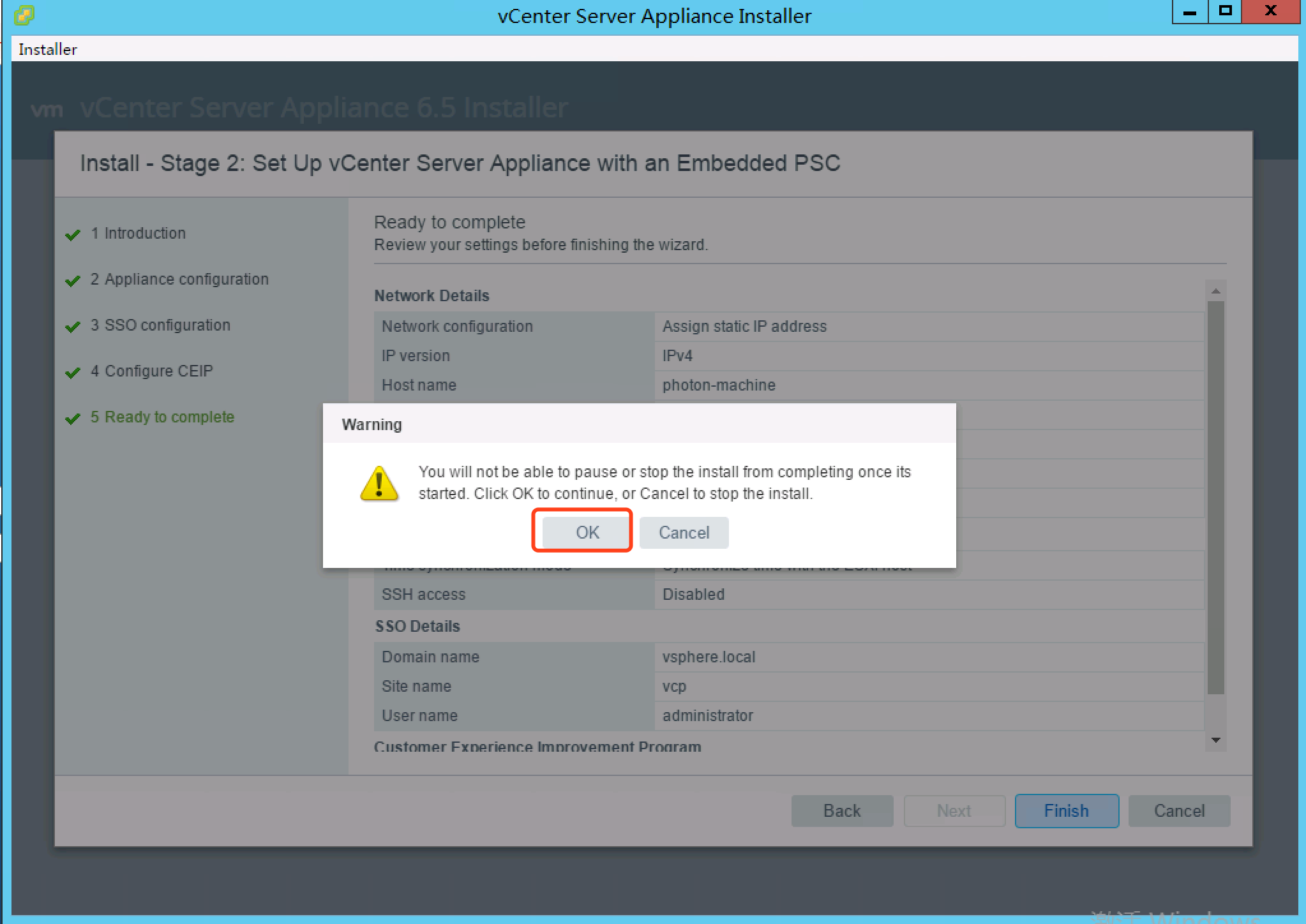Click the vm logo in the header
1306x924 pixels.
click(x=47, y=110)
